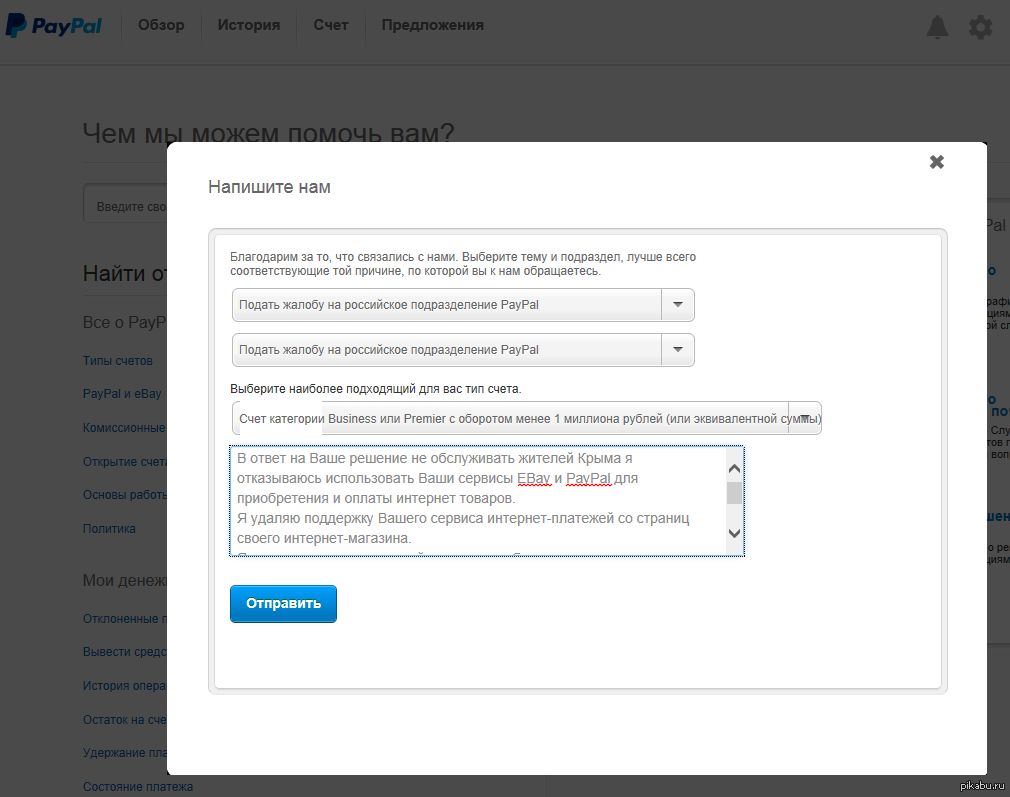Click inside the message text area
The height and width of the screenshot is (797, 1010).
point(477,501)
